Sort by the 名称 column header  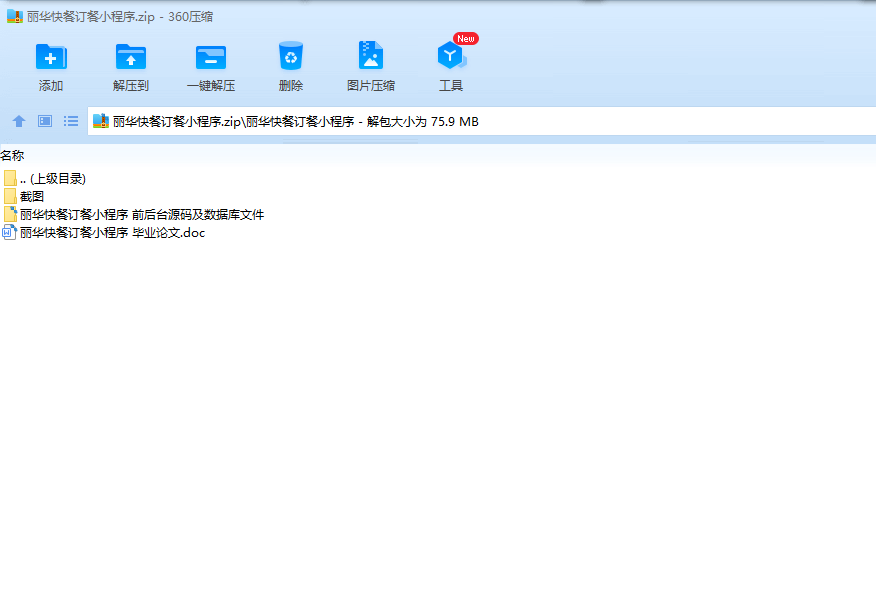(12, 155)
